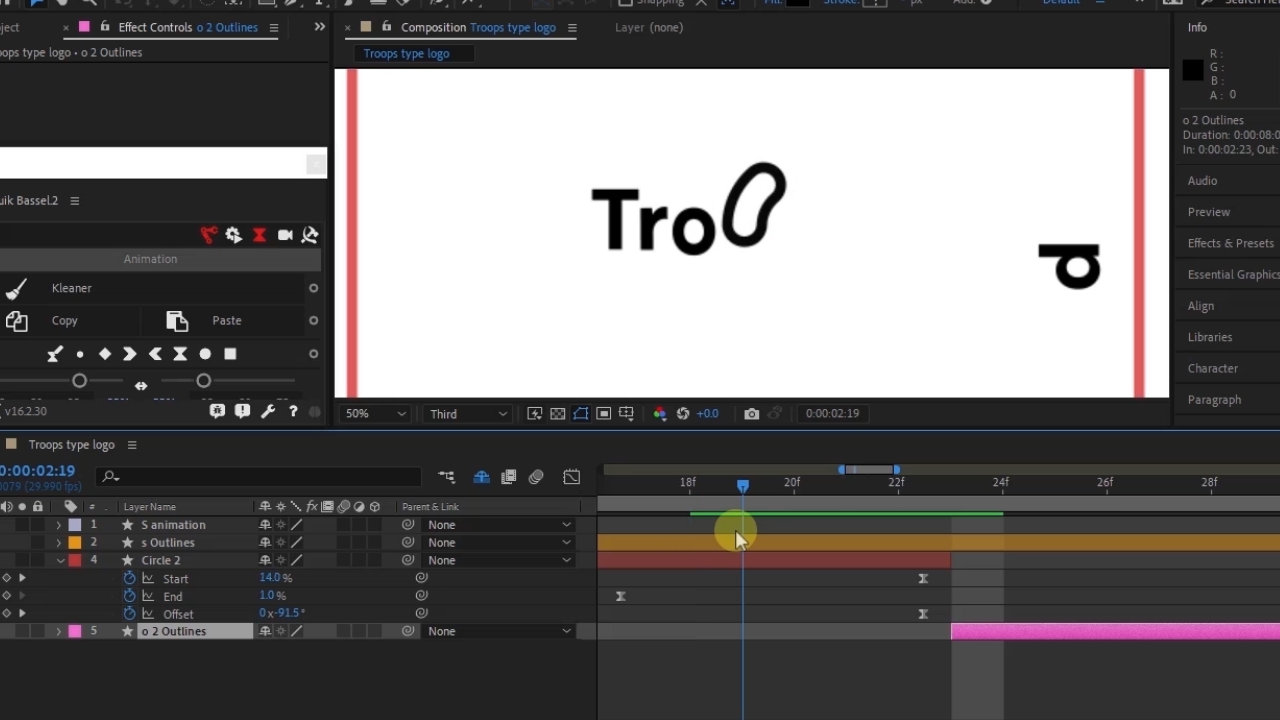
Task: Toggle transparency grid in viewer
Action: 558,414
